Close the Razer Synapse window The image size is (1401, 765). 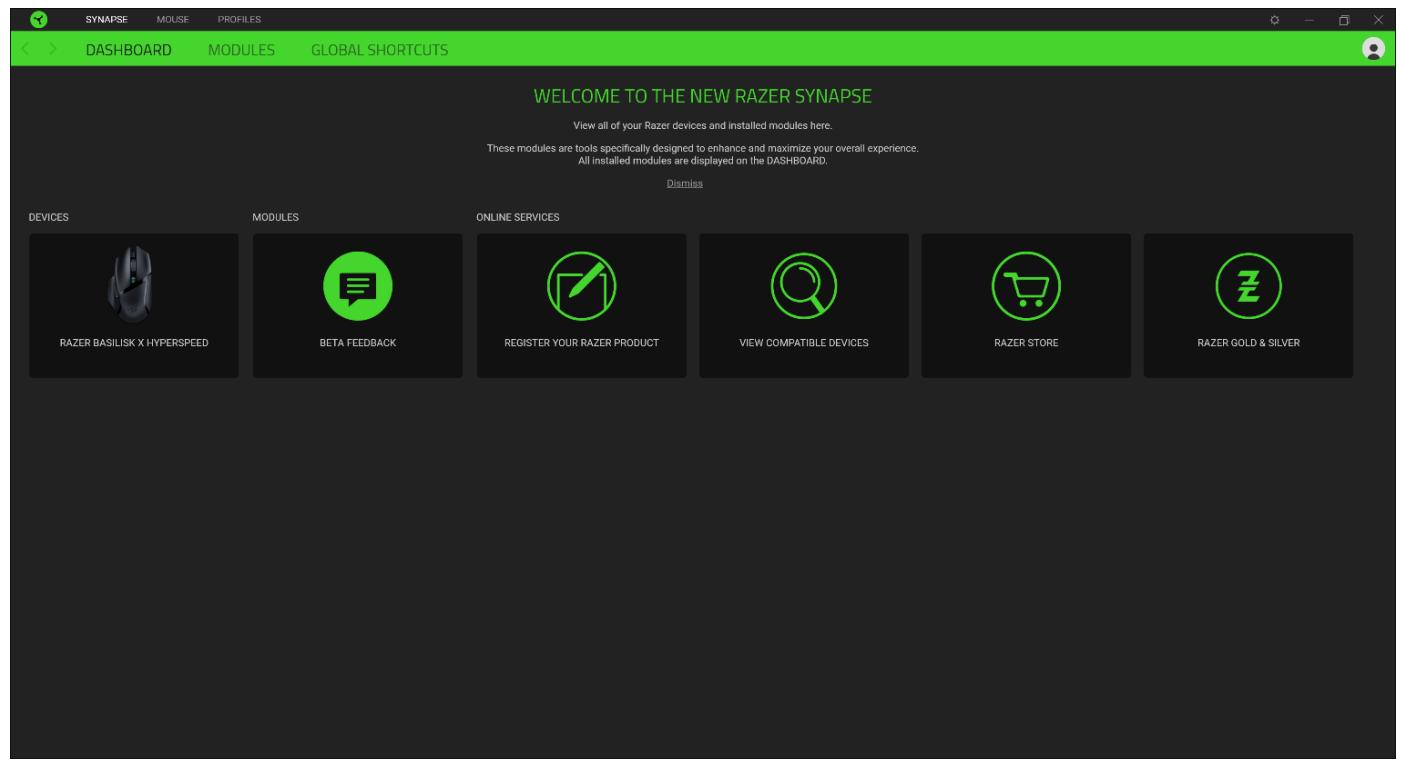tap(1378, 20)
